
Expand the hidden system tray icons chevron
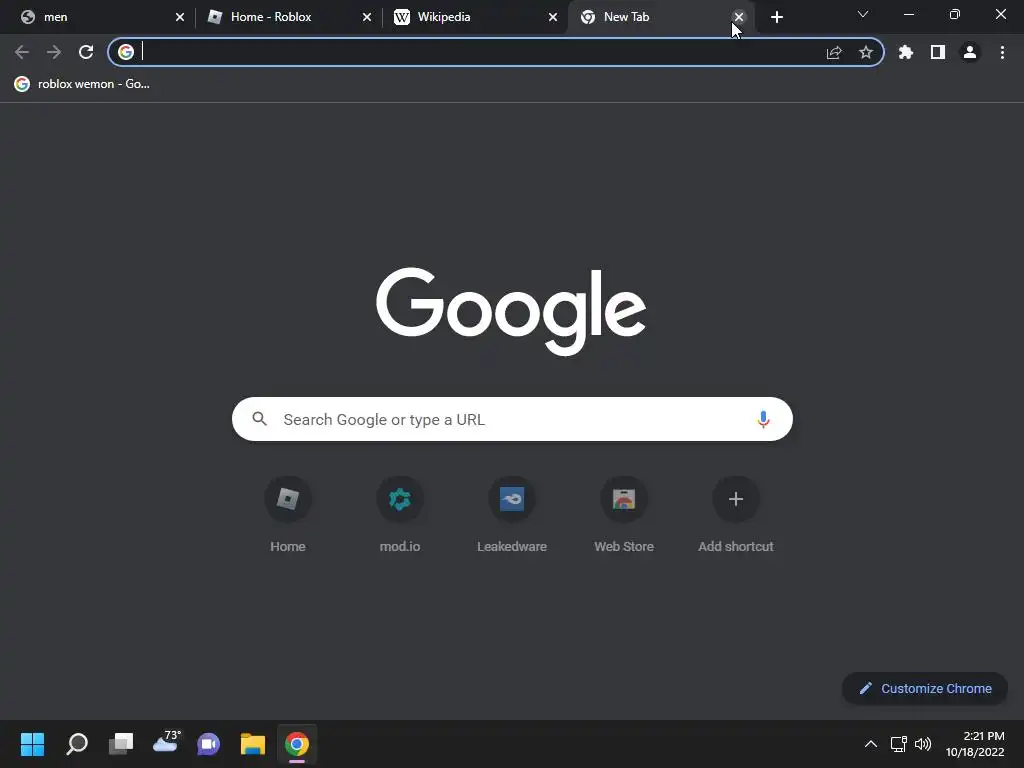(871, 744)
